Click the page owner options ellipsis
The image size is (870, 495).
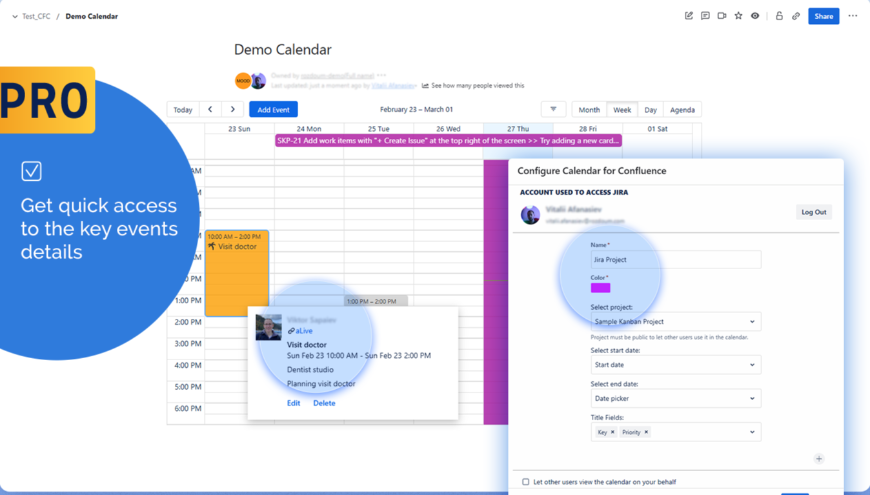pyautogui.click(x=381, y=75)
